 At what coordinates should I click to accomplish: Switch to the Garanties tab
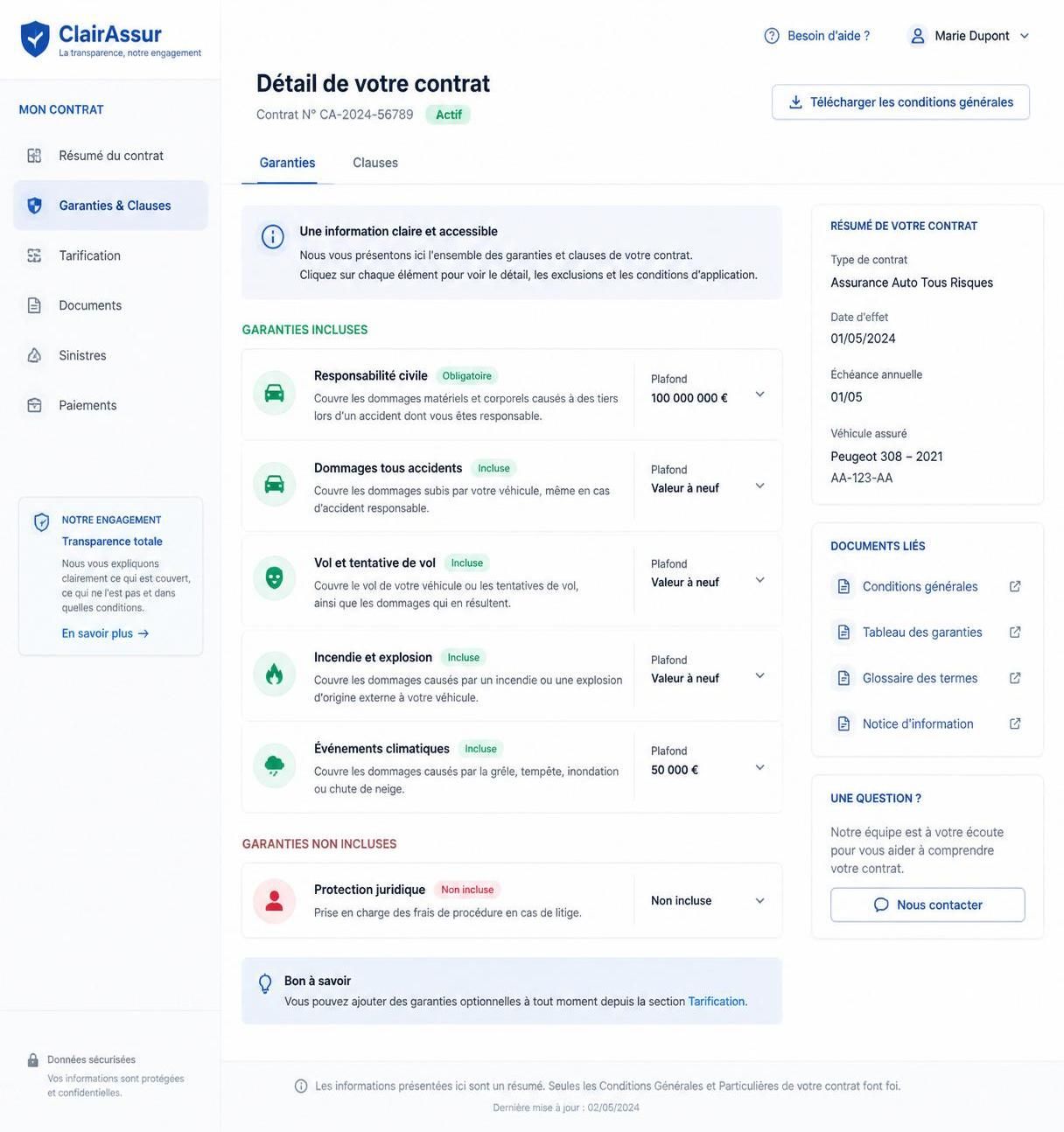(287, 163)
